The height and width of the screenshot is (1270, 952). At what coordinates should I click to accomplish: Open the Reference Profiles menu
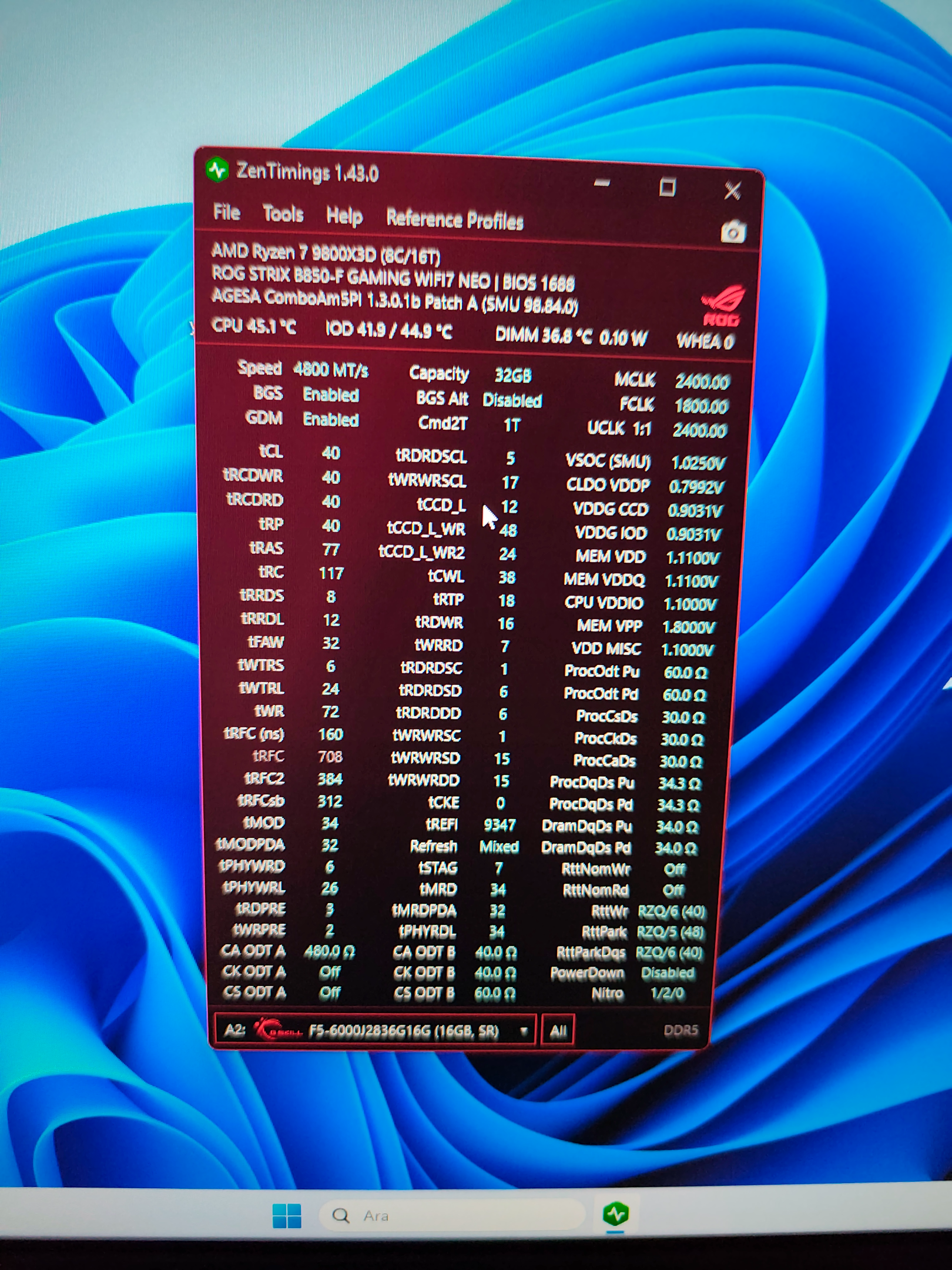455,220
